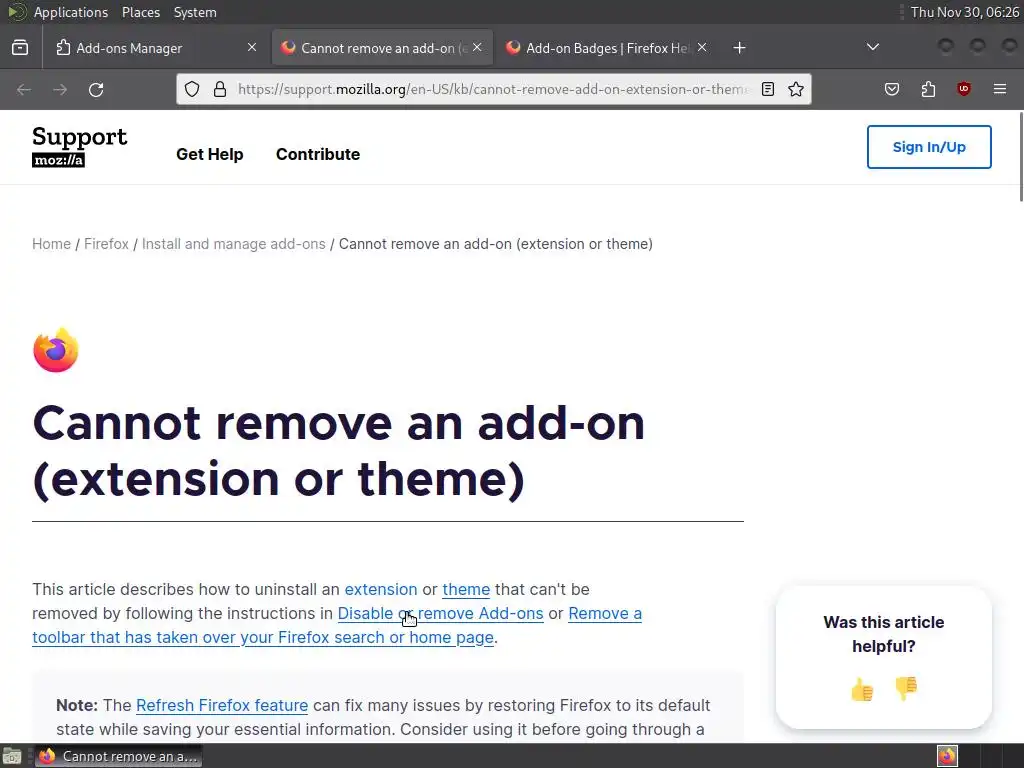The image size is (1024, 768).
Task: Select Firefox window in the taskbar
Action: 118,756
